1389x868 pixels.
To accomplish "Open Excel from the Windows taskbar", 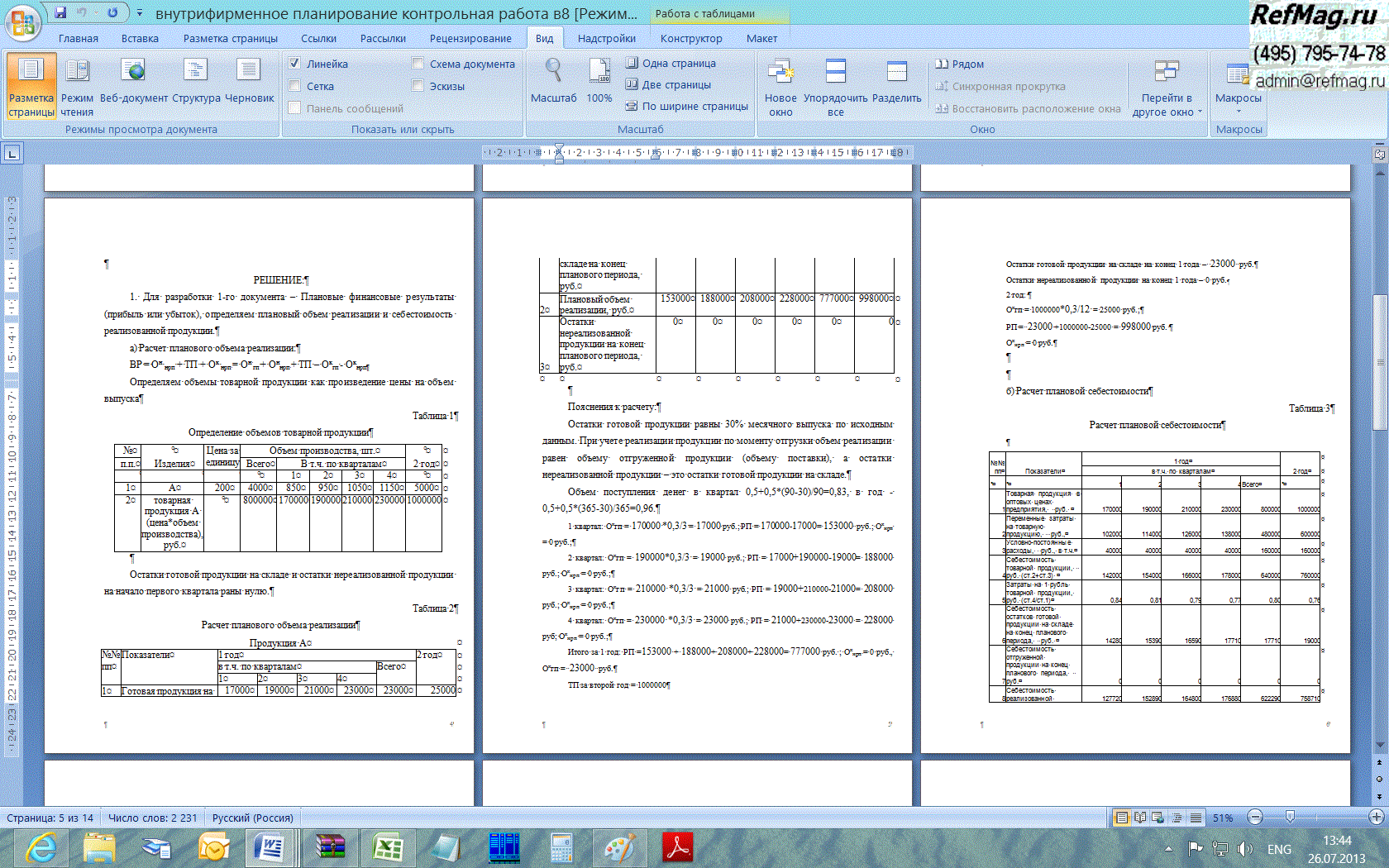I will pyautogui.click(x=387, y=848).
